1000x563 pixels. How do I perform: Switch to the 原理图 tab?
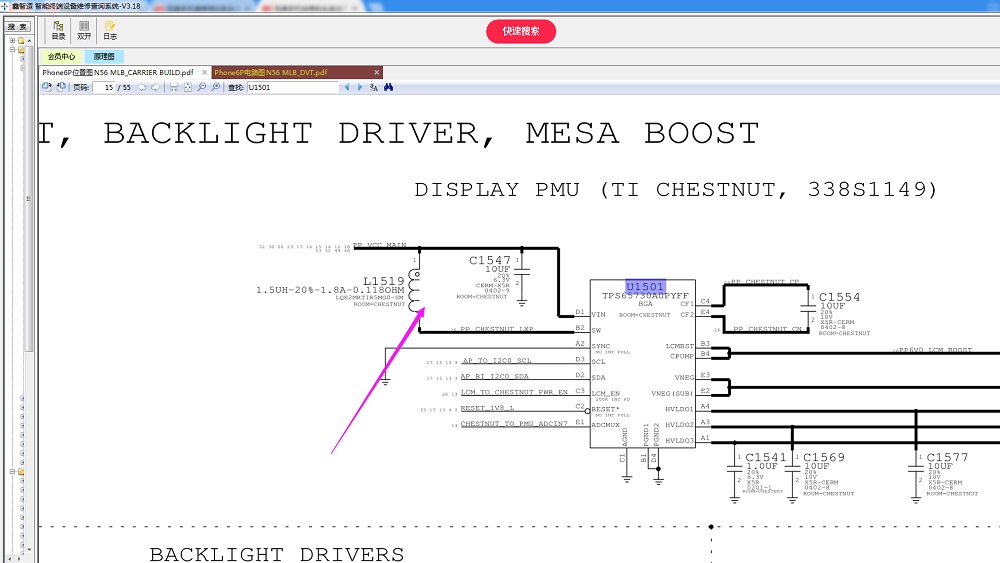(103, 57)
